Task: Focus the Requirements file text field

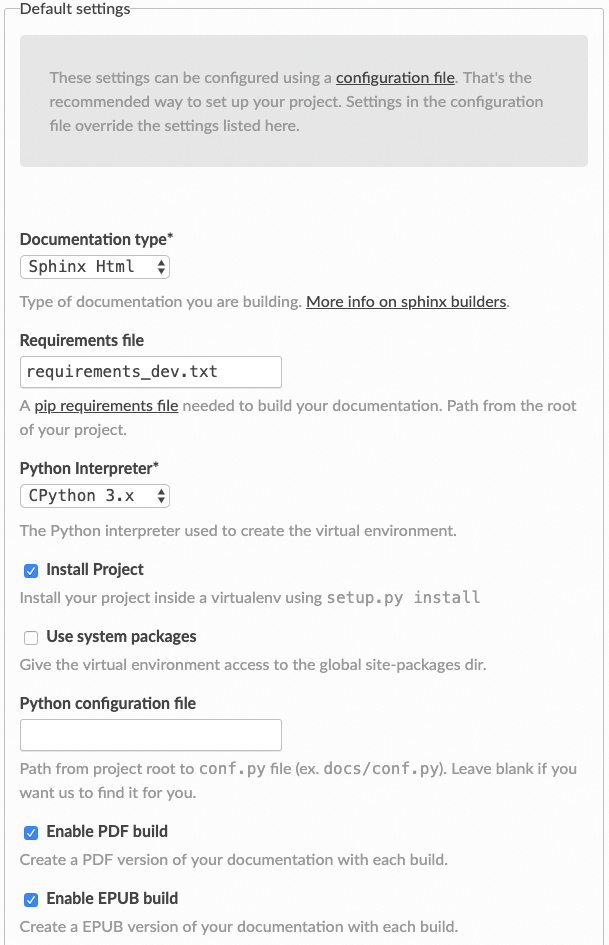Action: tap(151, 372)
